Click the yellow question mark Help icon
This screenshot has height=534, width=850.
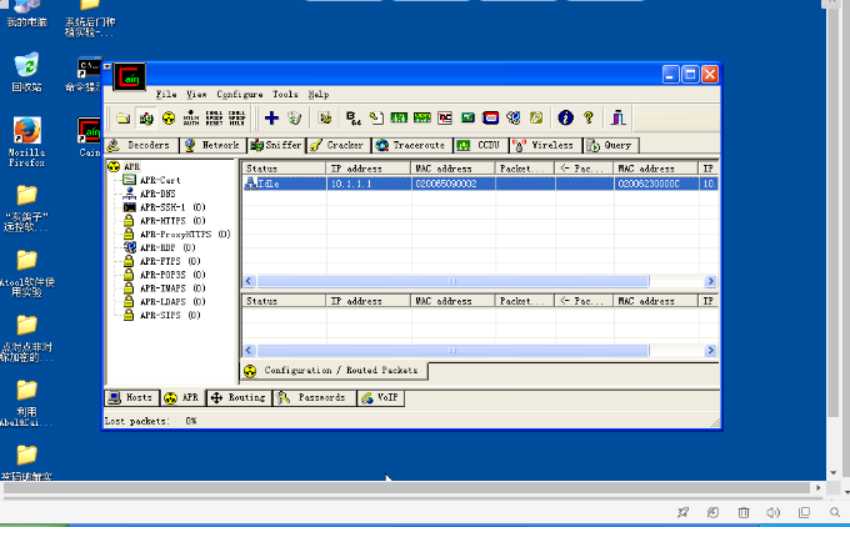click(588, 118)
